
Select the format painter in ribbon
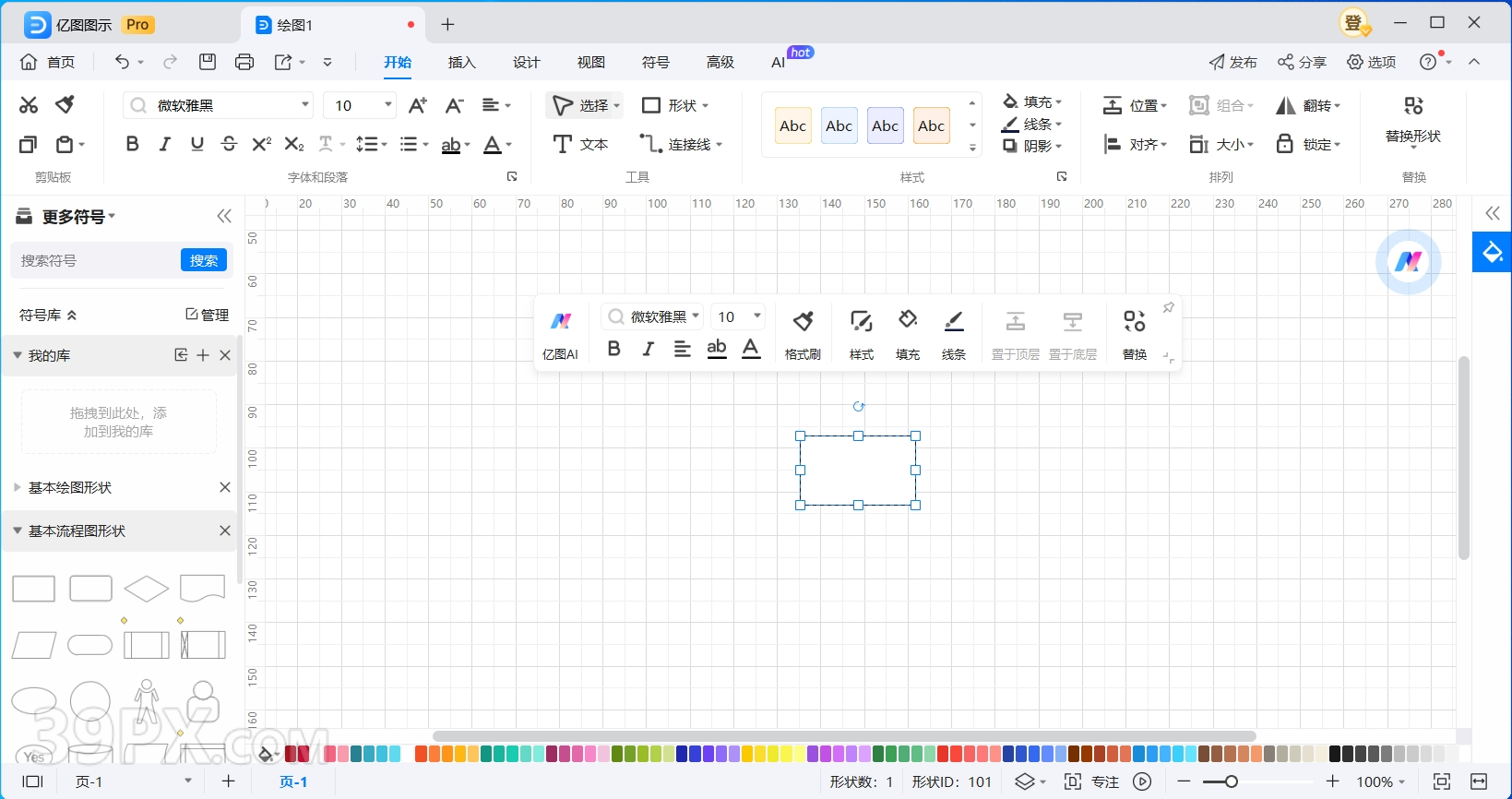pos(65,105)
